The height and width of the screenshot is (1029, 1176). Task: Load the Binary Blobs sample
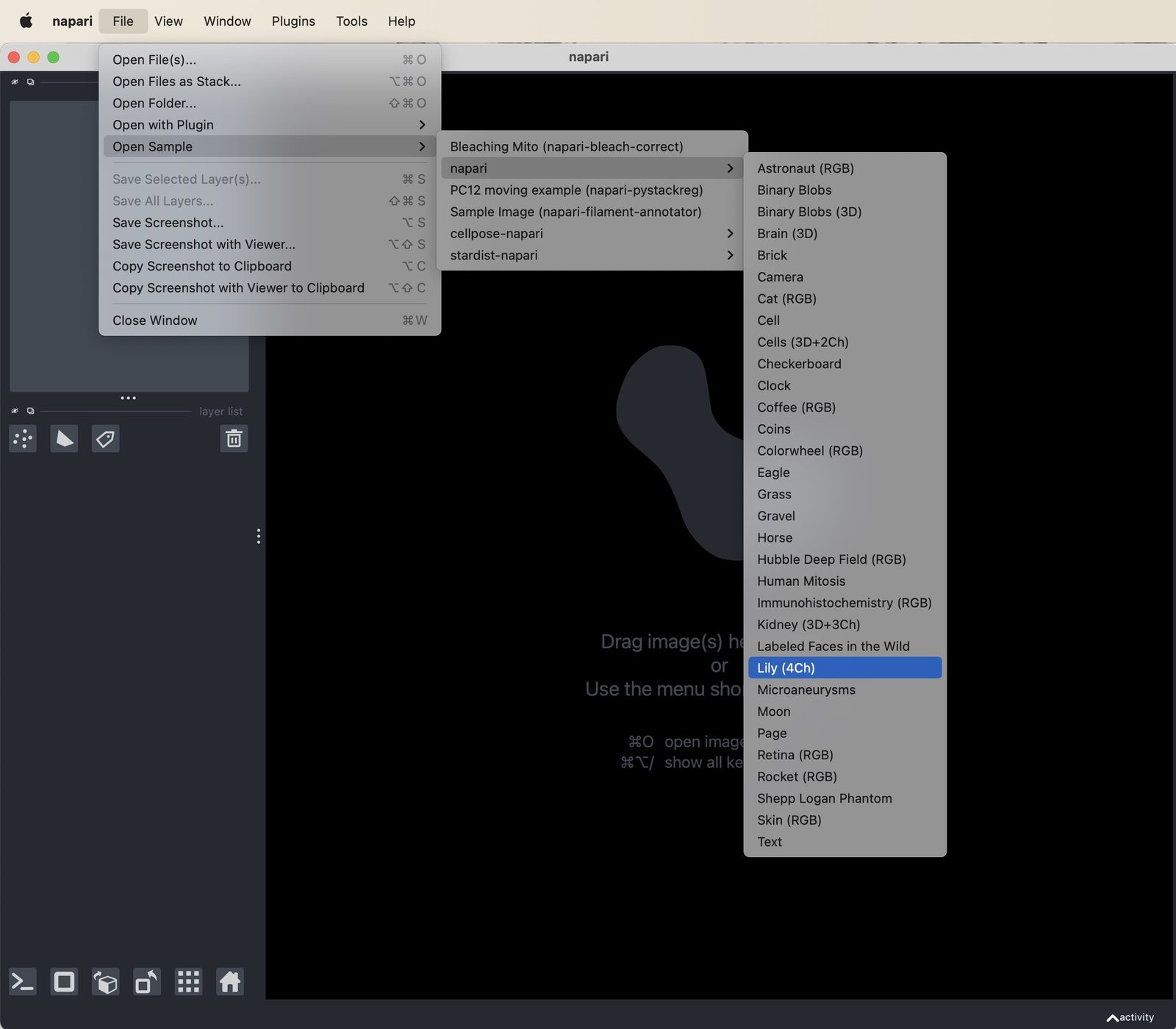845,190
